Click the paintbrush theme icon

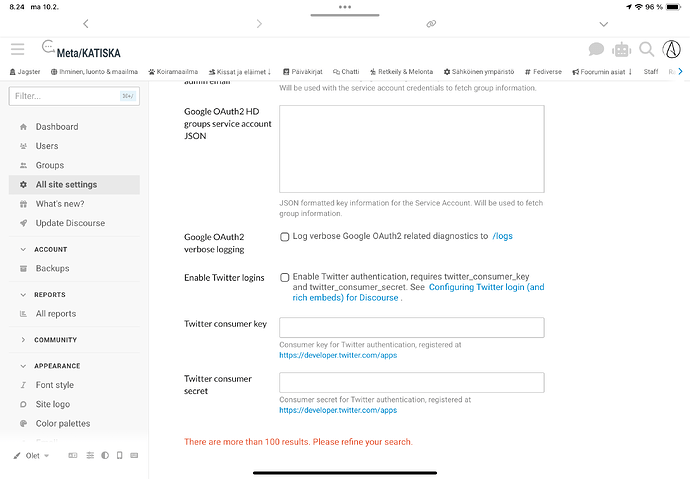point(17,456)
